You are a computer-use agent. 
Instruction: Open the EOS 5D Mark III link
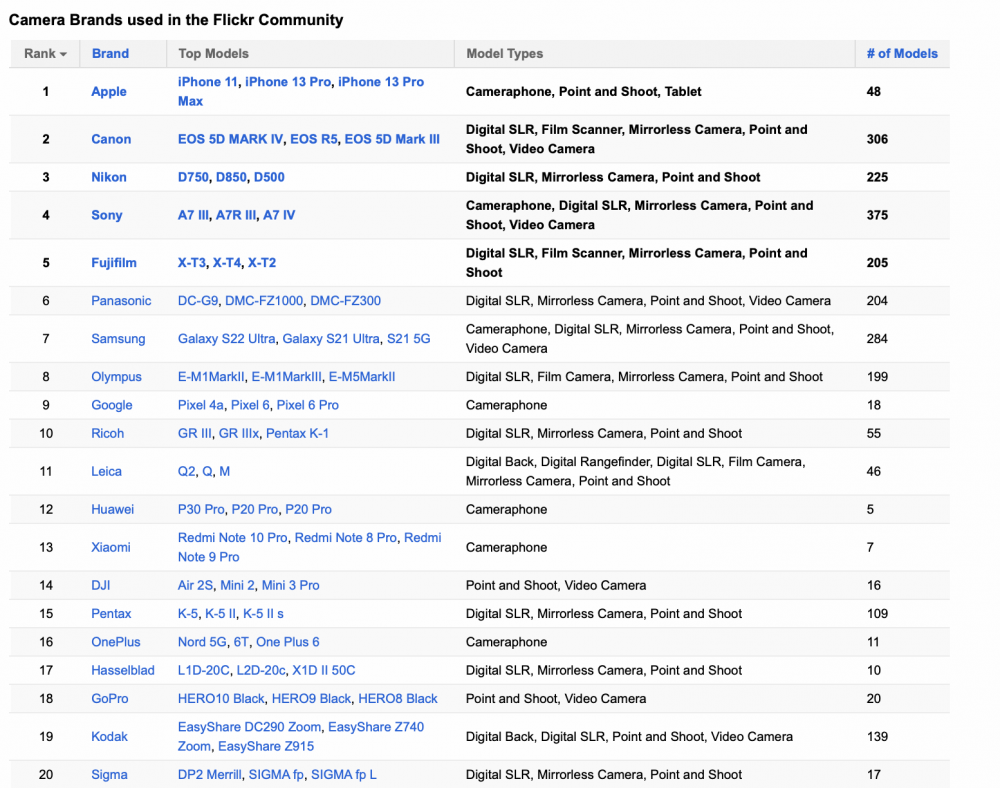pyautogui.click(x=392, y=139)
